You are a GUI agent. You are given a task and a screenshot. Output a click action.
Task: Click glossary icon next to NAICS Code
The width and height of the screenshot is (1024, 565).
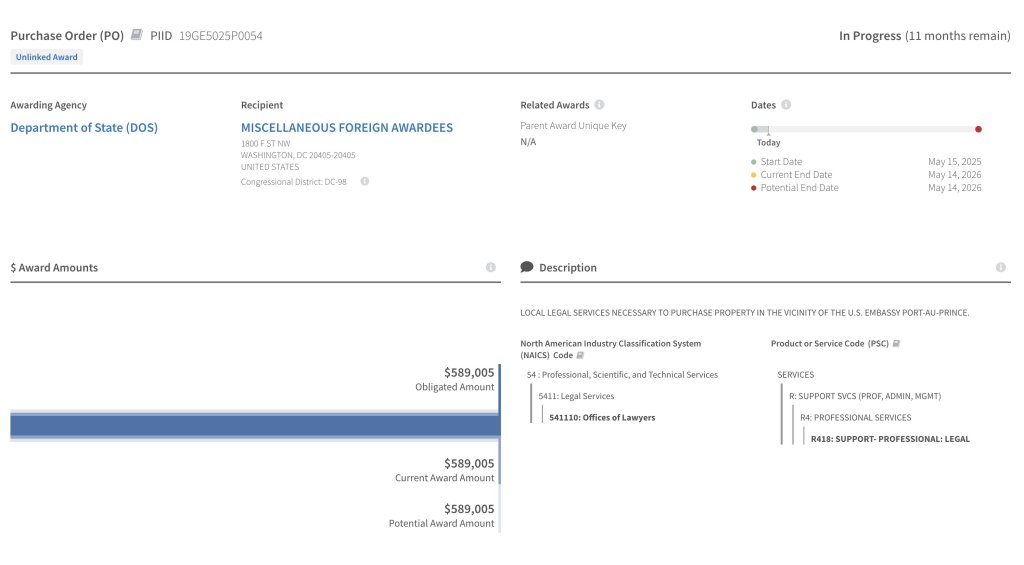click(x=581, y=355)
